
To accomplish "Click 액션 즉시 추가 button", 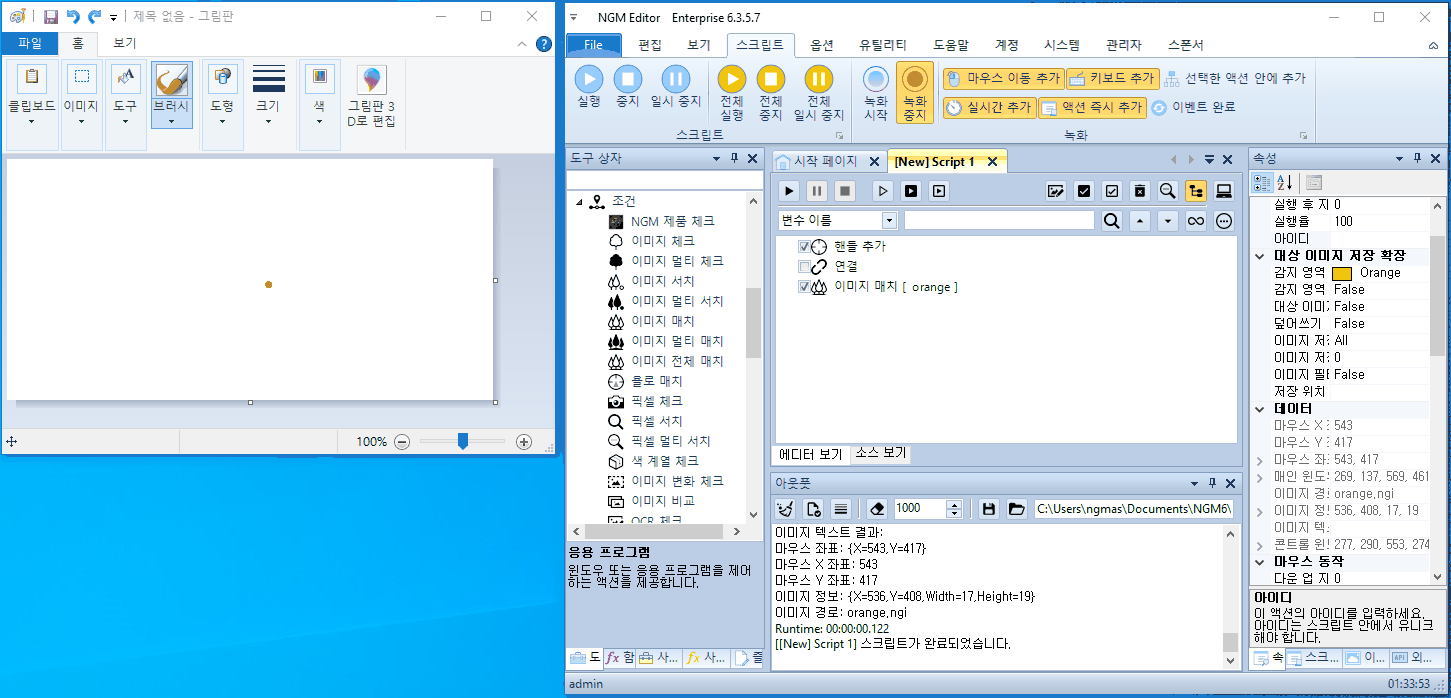I will (x=1092, y=107).
